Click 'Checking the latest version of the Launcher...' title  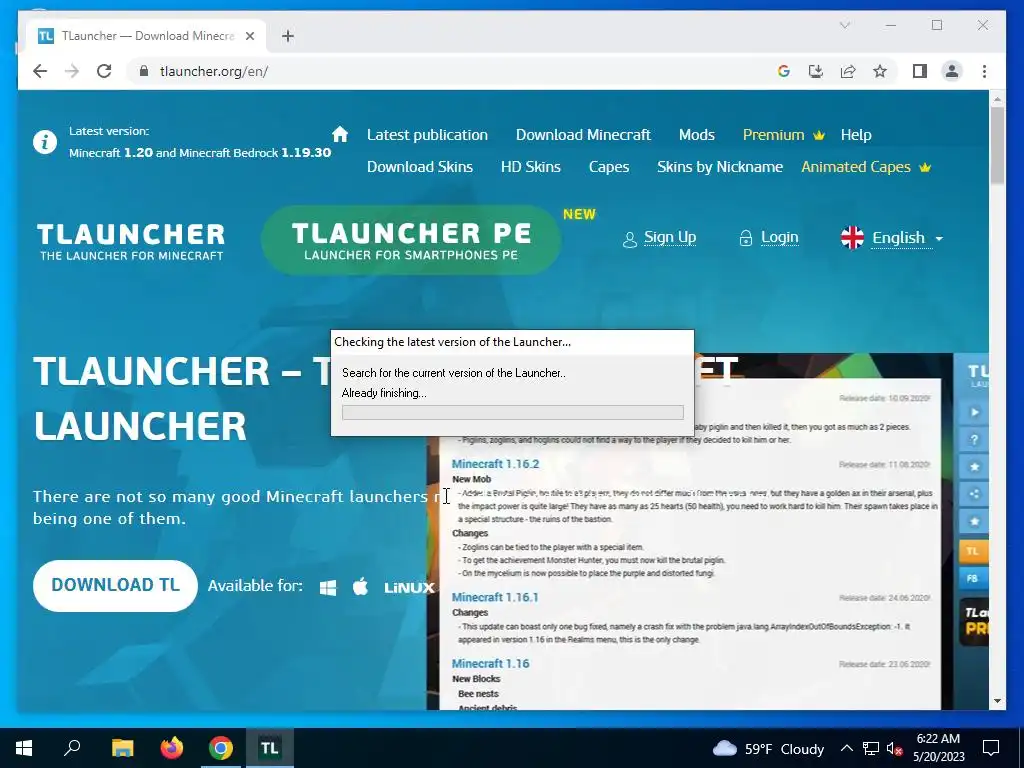(453, 342)
